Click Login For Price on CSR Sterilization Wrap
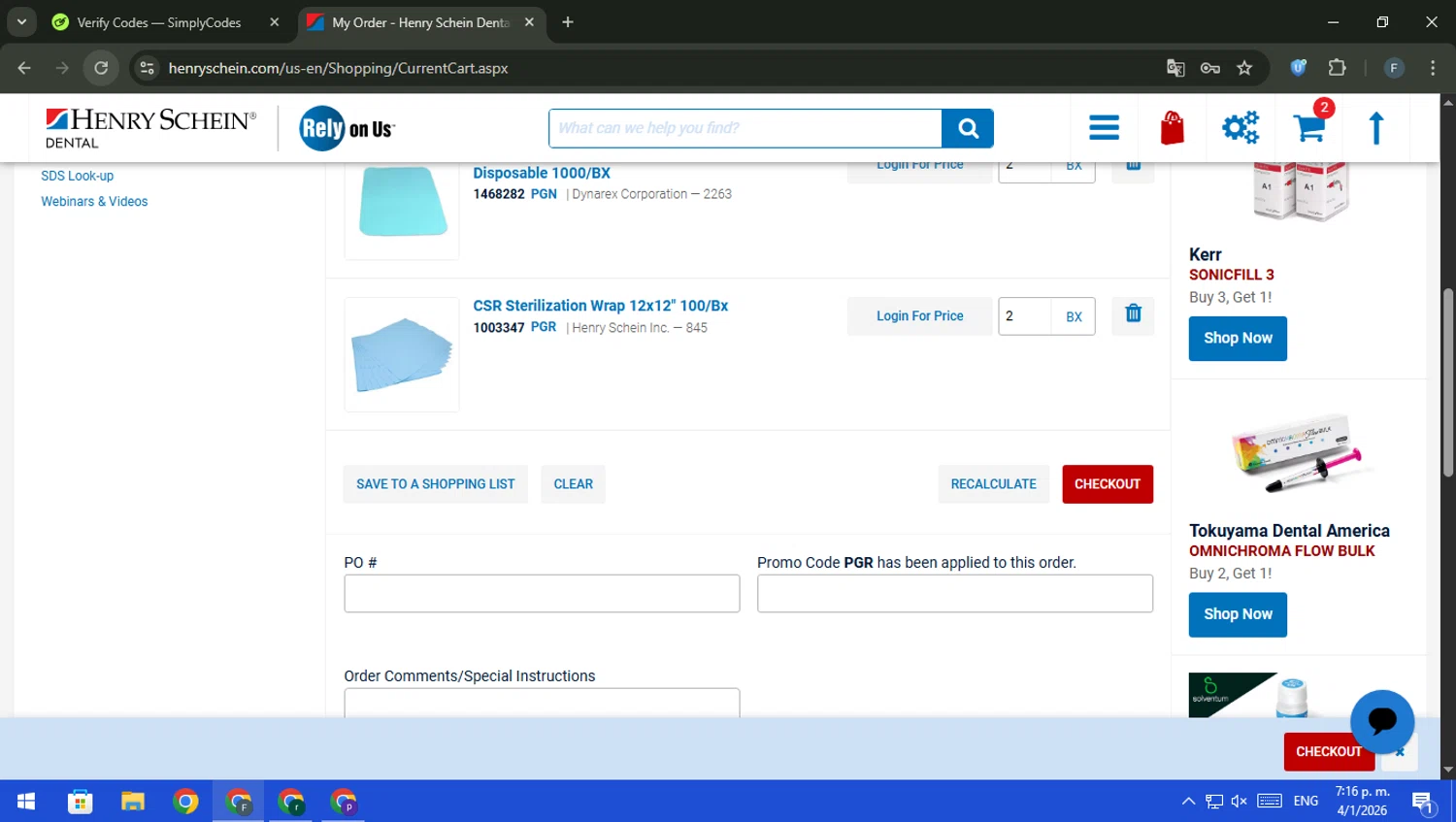This screenshot has height=822, width=1456. point(919,316)
